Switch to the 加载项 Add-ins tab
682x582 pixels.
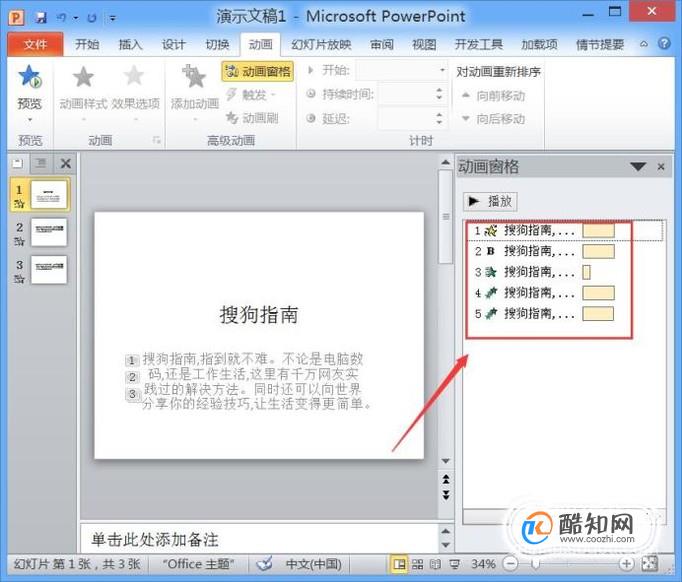(x=539, y=44)
